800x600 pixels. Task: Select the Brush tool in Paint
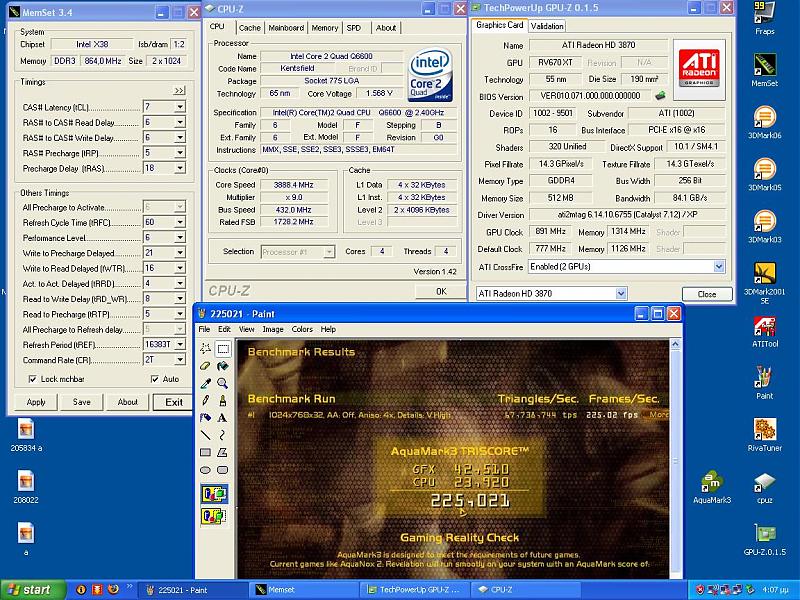click(x=223, y=401)
